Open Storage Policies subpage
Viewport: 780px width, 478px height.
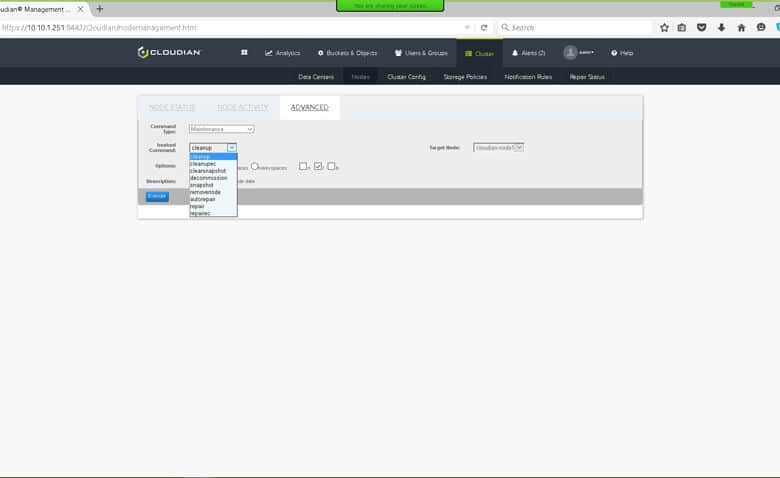pyautogui.click(x=465, y=77)
